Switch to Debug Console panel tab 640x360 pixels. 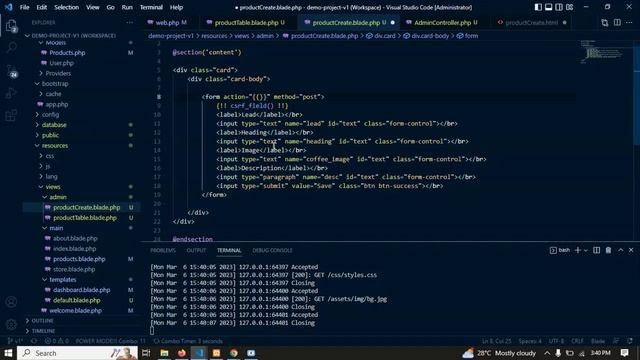[272, 250]
